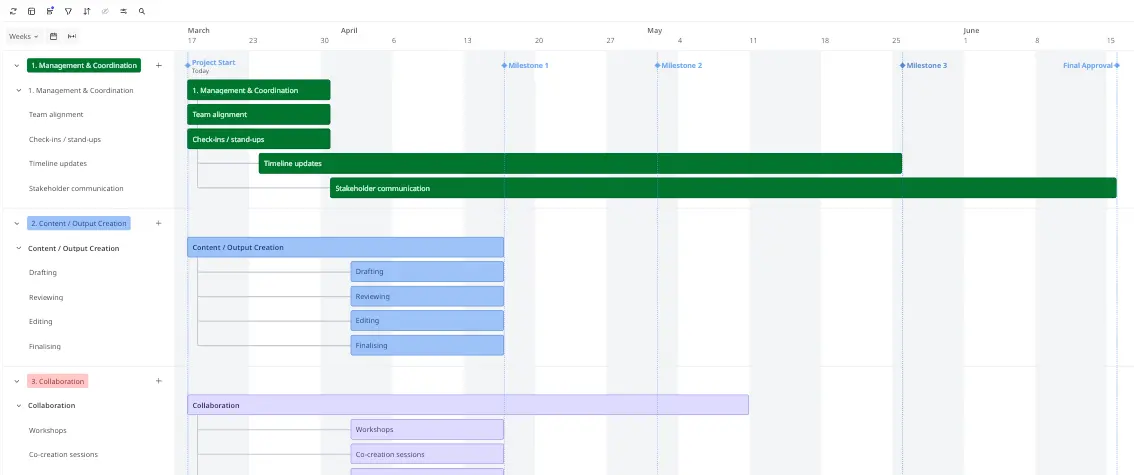
Task: Click the Milestone 3 marker
Action: (x=903, y=65)
